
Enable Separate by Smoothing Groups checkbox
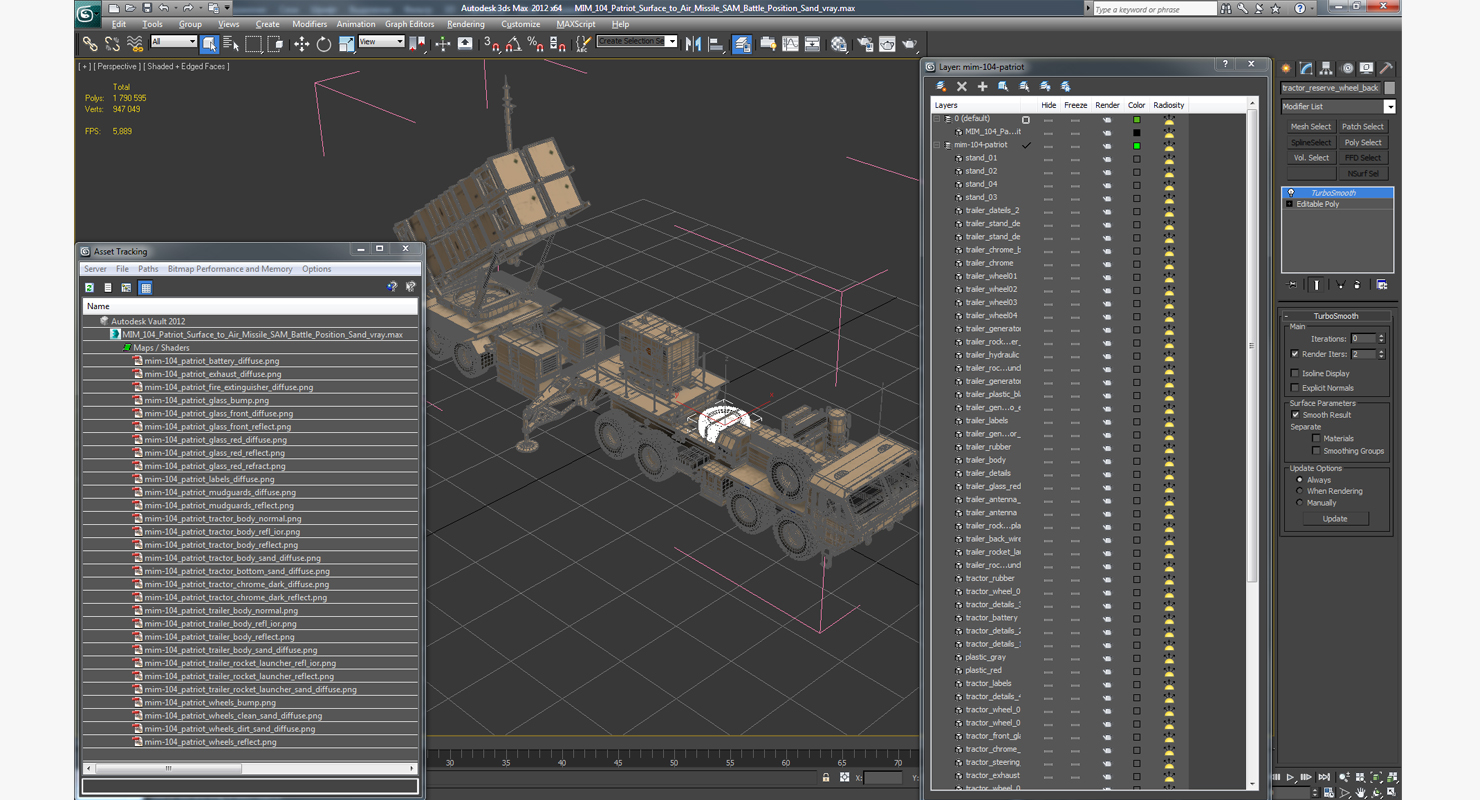point(1316,451)
